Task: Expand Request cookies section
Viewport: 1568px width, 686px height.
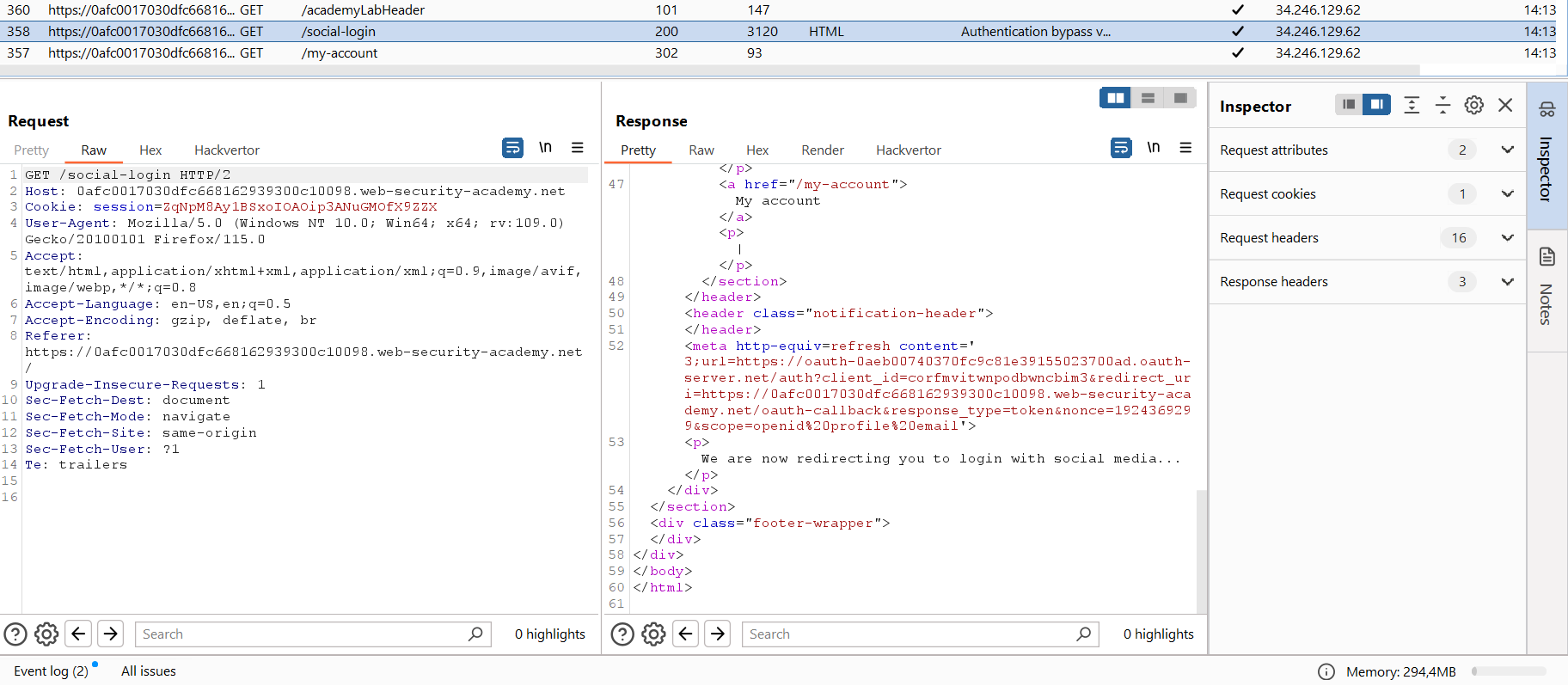Action: pos(1507,193)
